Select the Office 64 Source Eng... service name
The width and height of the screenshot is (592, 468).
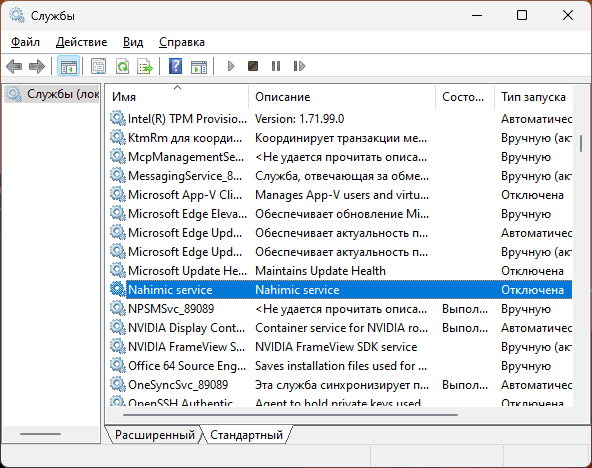187,366
